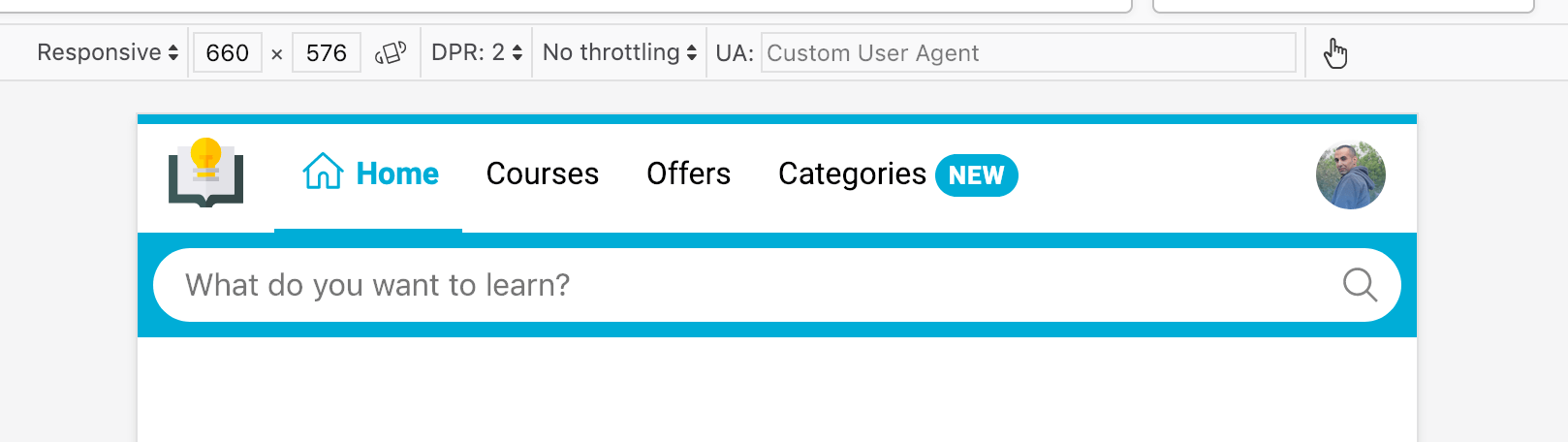Screen dimensions: 1568x442
Task: Click the viewport height field showing 576
Action: (327, 52)
